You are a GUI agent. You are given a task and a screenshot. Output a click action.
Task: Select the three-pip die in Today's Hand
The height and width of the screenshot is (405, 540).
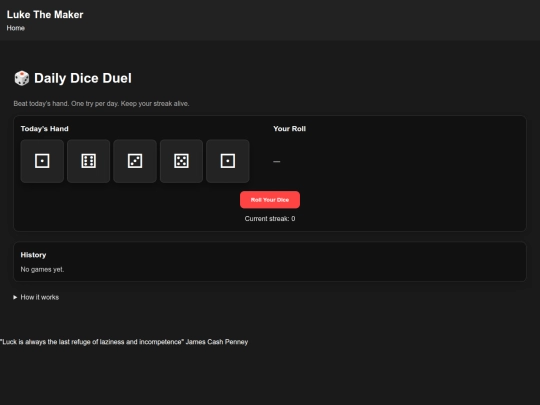click(135, 161)
